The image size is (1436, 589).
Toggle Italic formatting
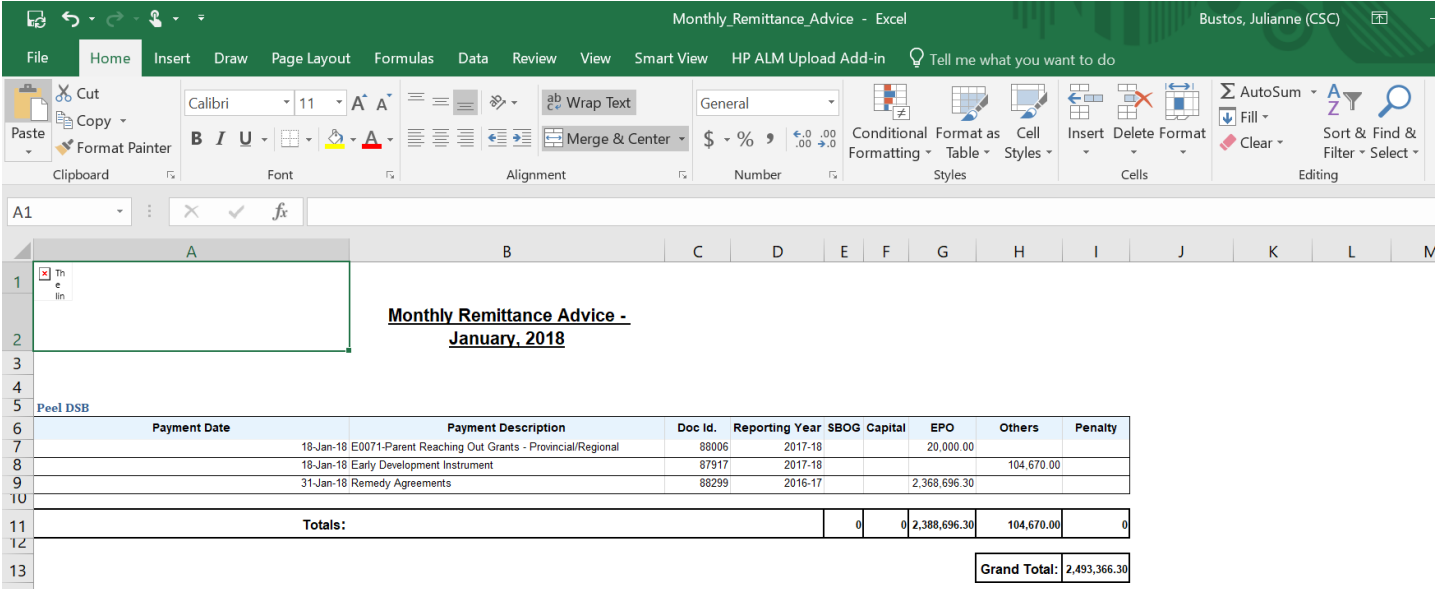tap(220, 139)
